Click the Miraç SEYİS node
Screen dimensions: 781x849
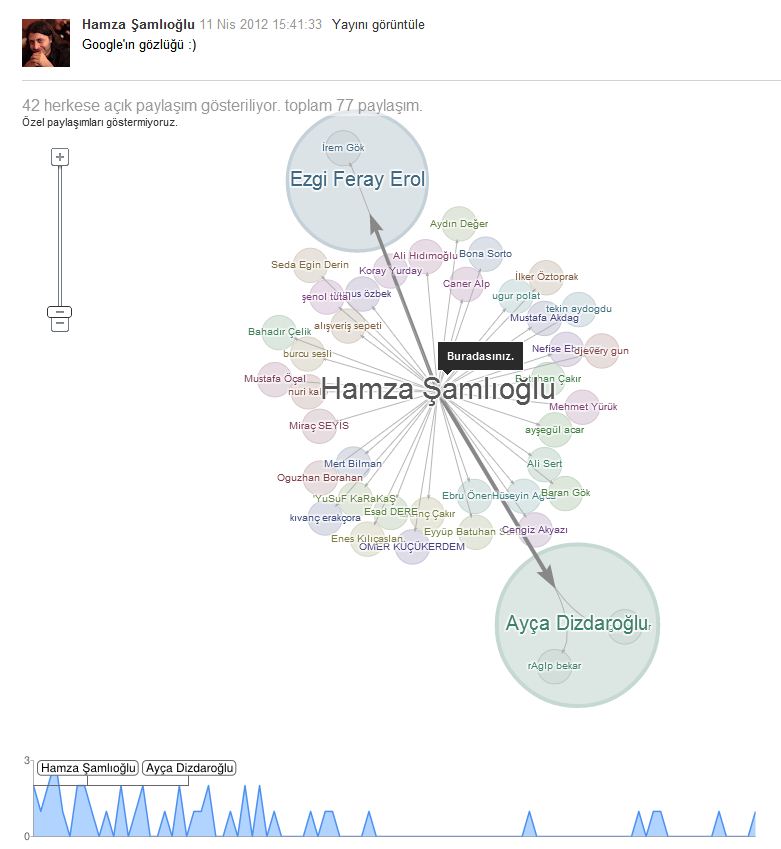[319, 426]
